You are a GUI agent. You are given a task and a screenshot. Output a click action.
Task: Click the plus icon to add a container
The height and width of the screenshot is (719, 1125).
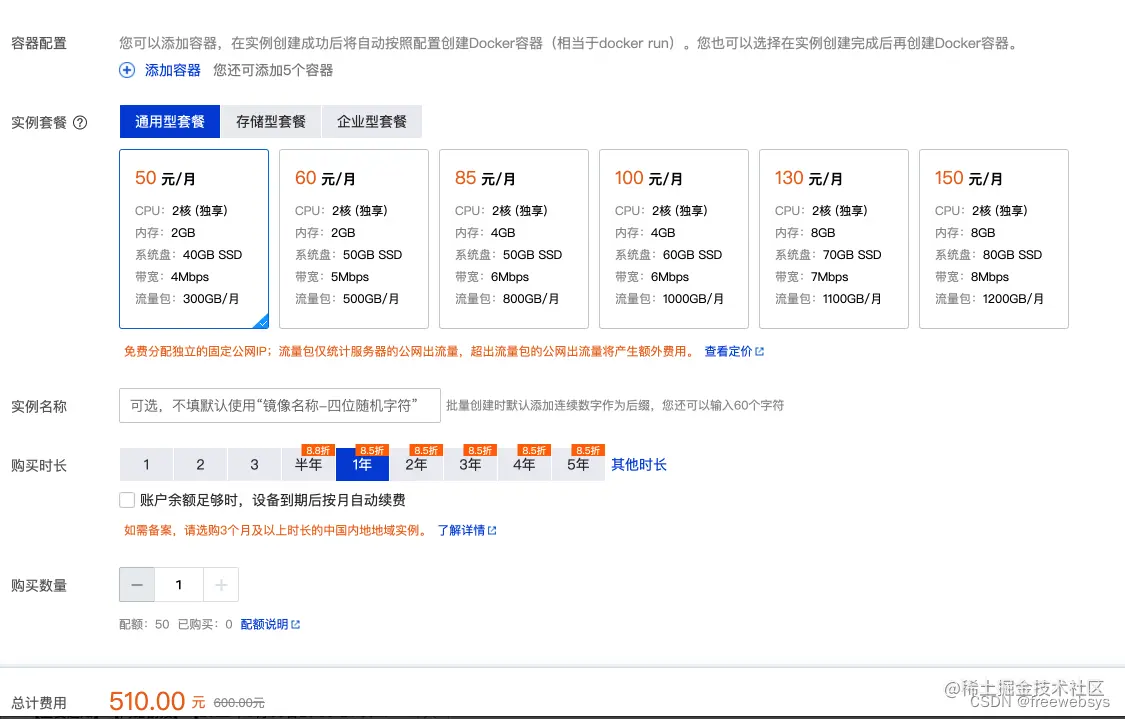[126, 70]
